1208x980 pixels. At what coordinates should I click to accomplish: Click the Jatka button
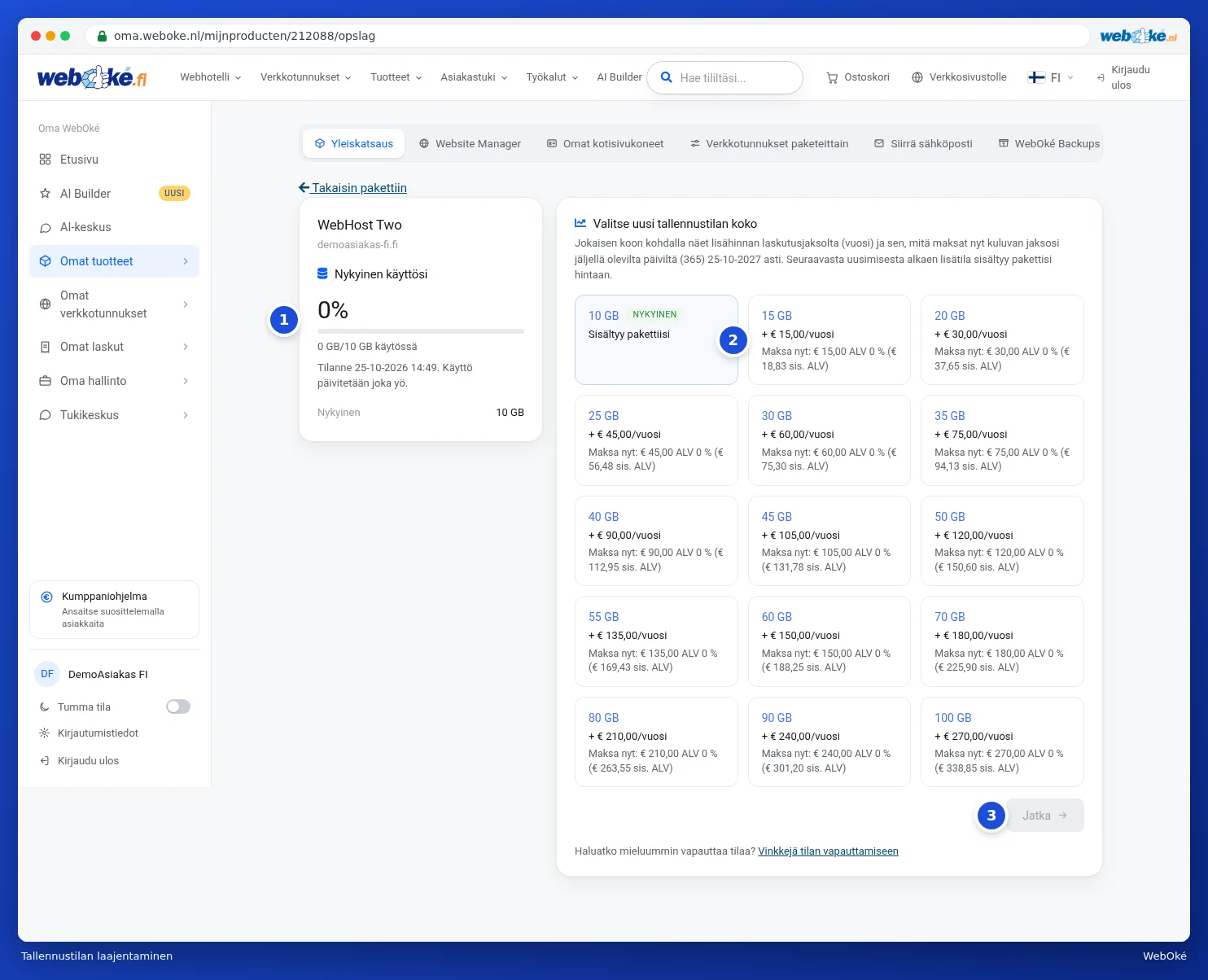pos(1045,816)
